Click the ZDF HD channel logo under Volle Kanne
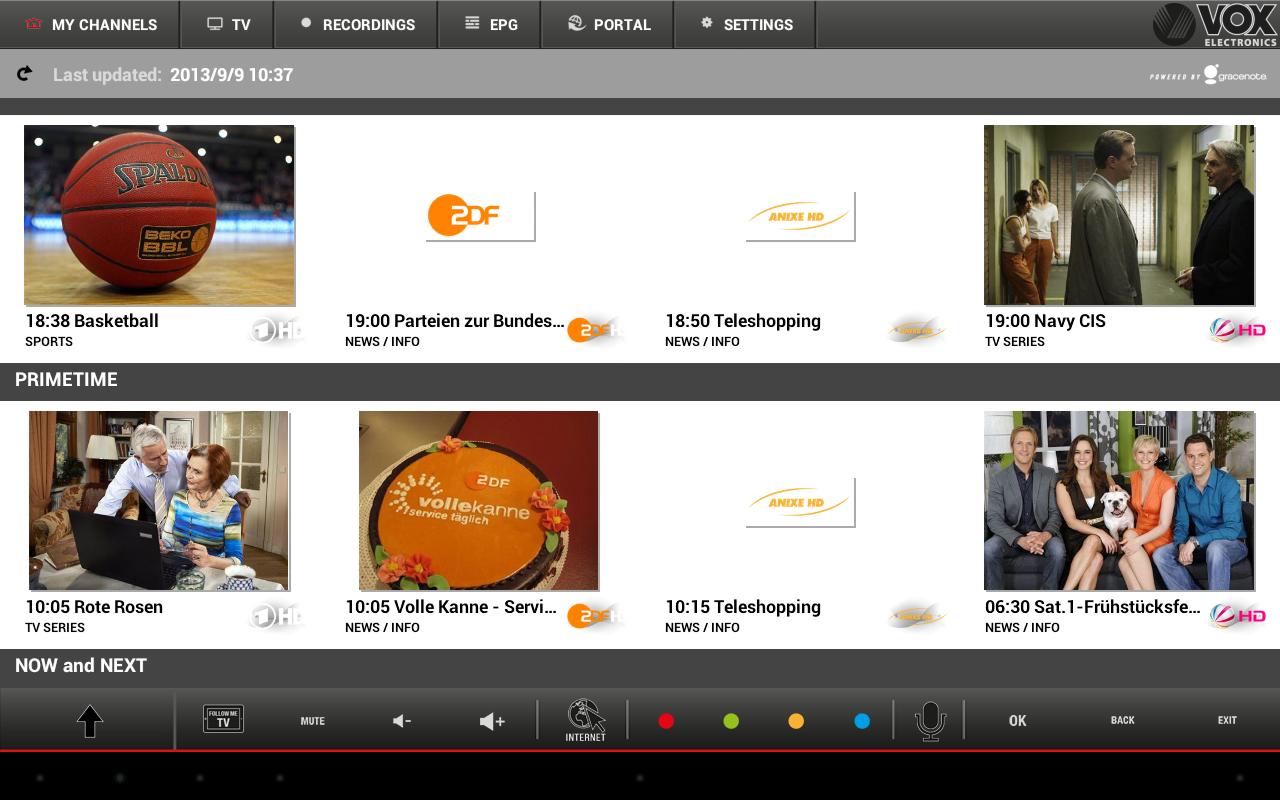1280x800 pixels. tap(592, 616)
